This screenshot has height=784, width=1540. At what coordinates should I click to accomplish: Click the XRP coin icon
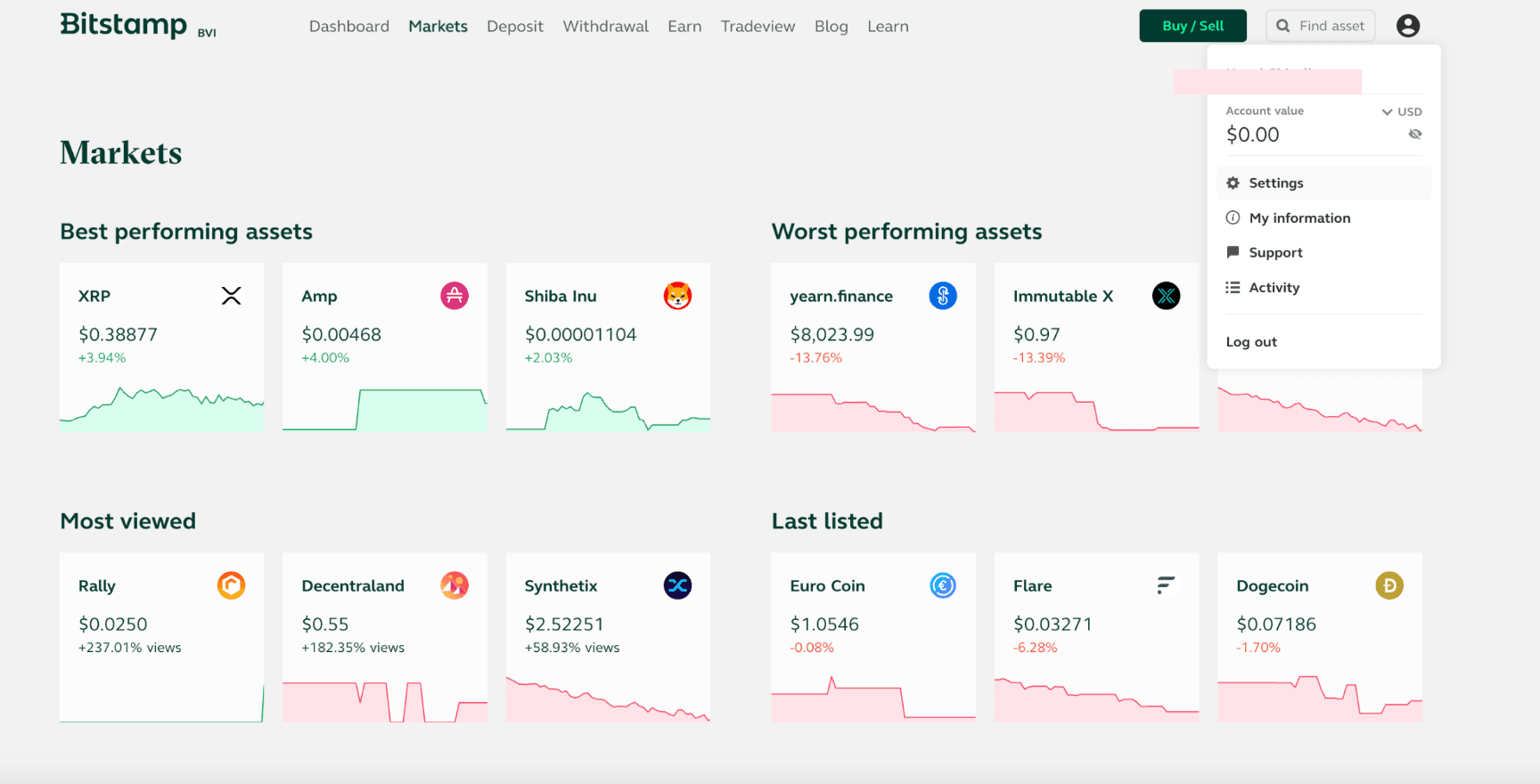[231, 296]
